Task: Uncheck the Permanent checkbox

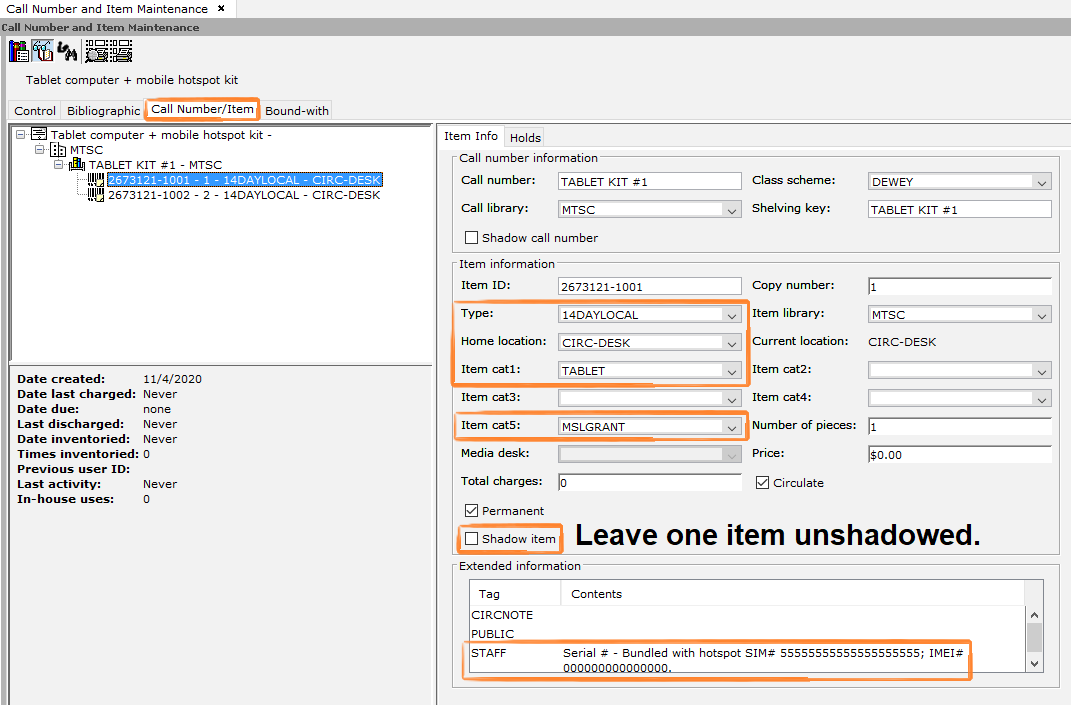Action: click(471, 511)
